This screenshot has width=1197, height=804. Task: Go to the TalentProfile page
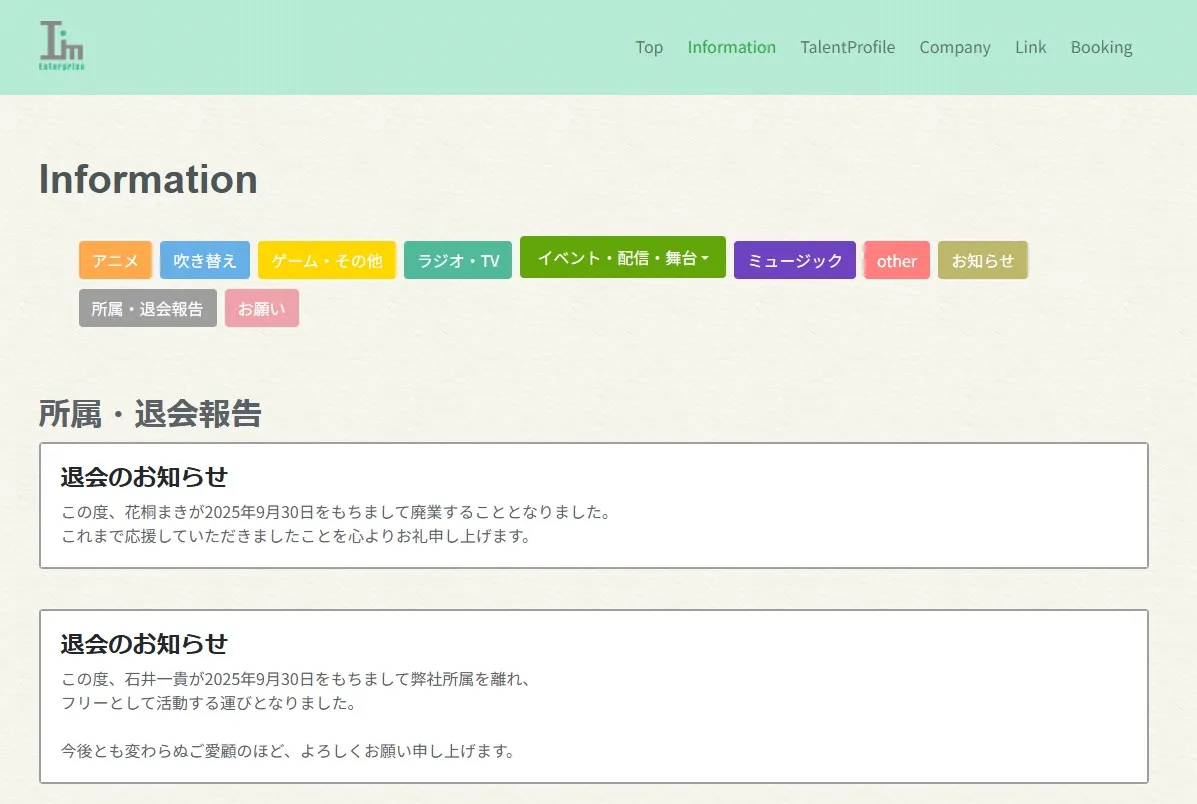(847, 47)
